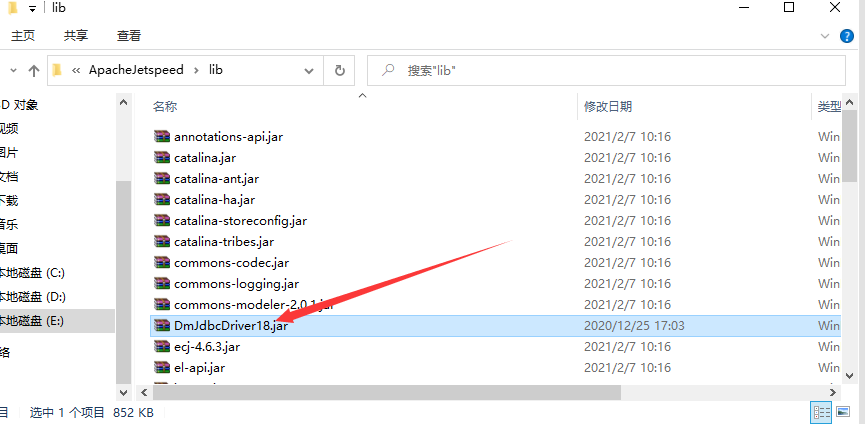Select commons-modeler-2.0.1.jar file icon

[162, 304]
